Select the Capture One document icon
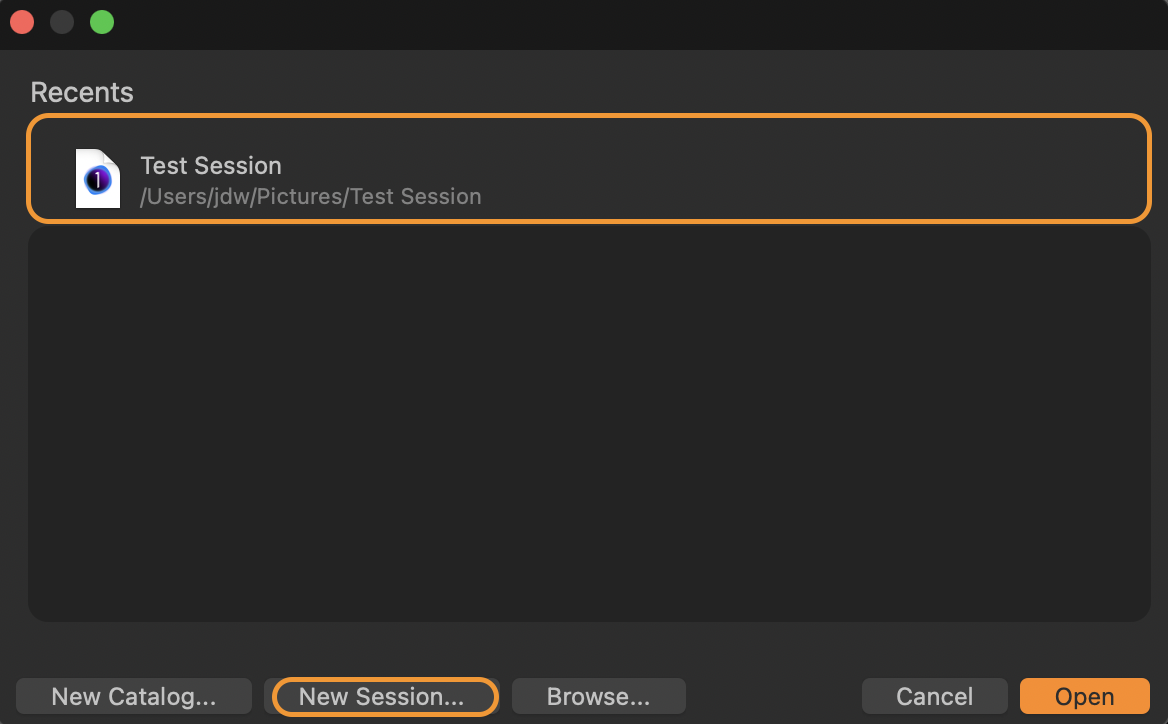Screen dimensions: 1168x724 tap(98, 179)
